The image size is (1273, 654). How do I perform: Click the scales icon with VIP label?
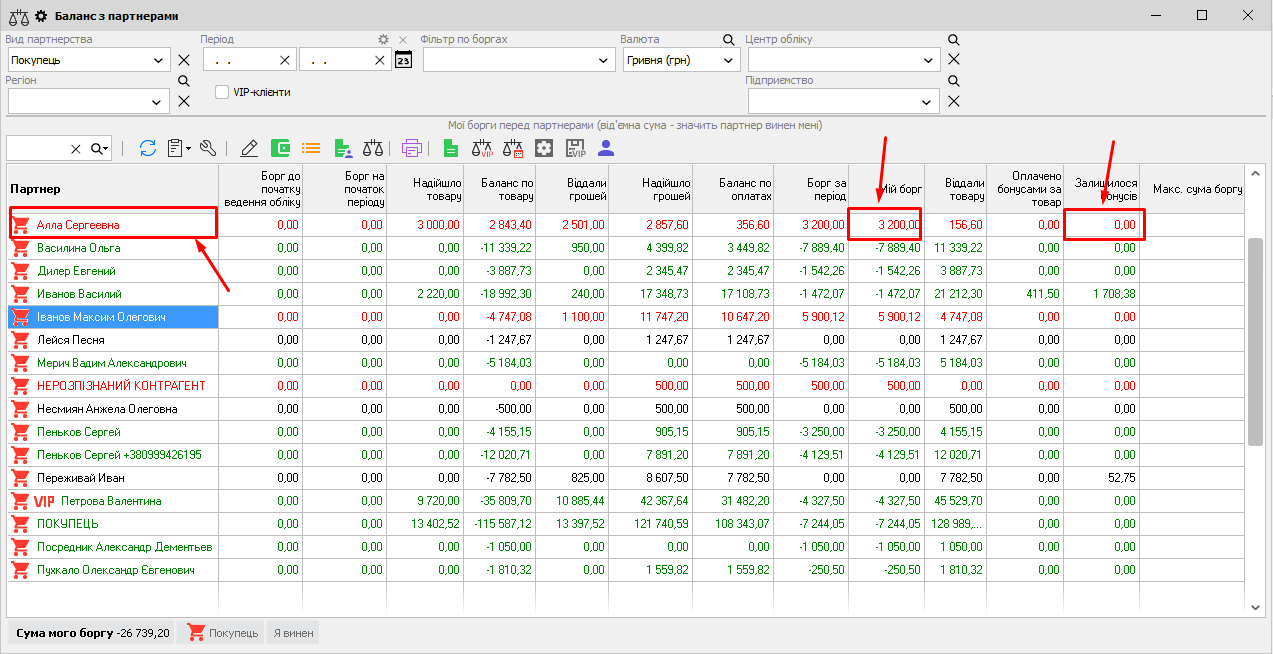click(x=483, y=148)
